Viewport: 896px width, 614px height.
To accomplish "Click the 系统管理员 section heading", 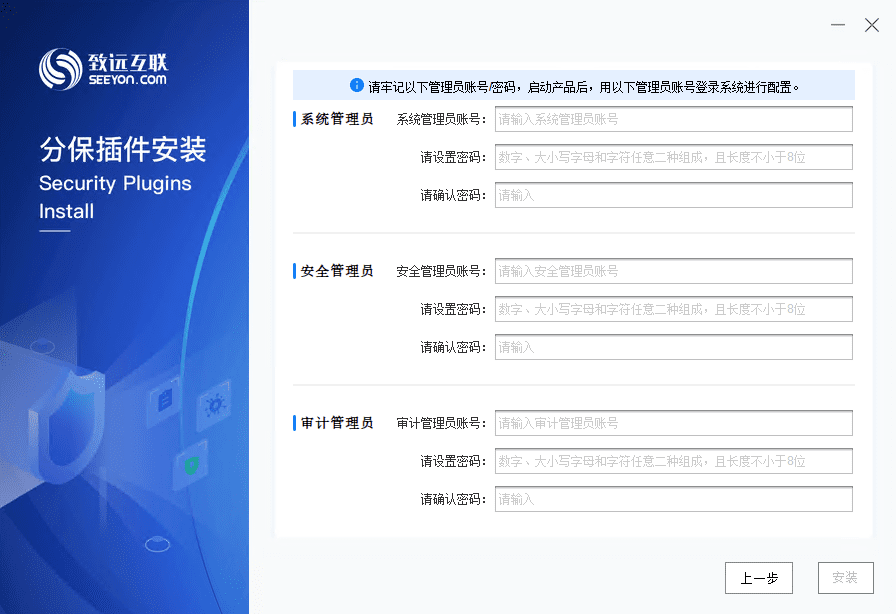I will point(337,119).
